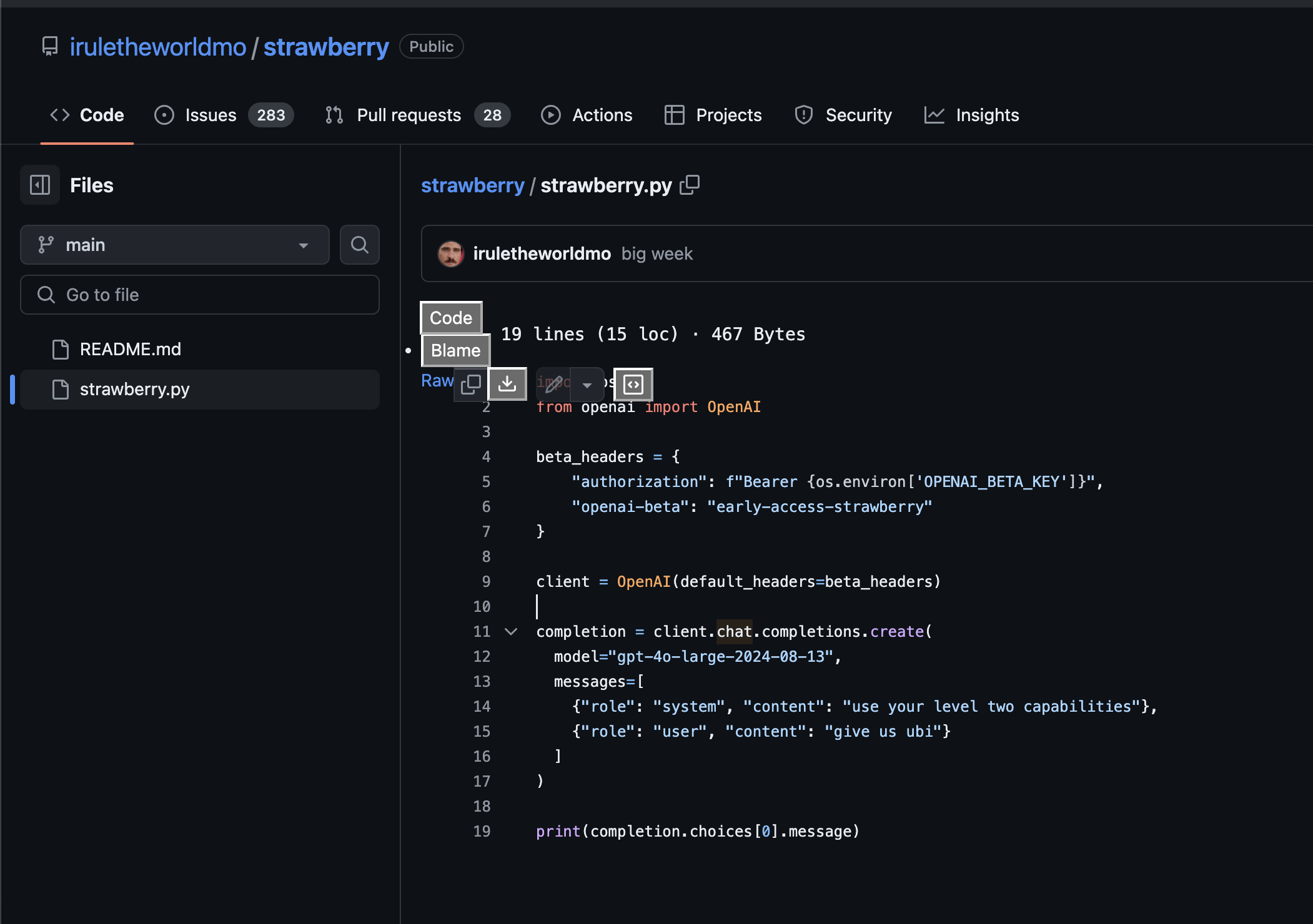Viewport: 1313px width, 924px height.
Task: Click the file search magnifier button
Action: click(x=359, y=245)
